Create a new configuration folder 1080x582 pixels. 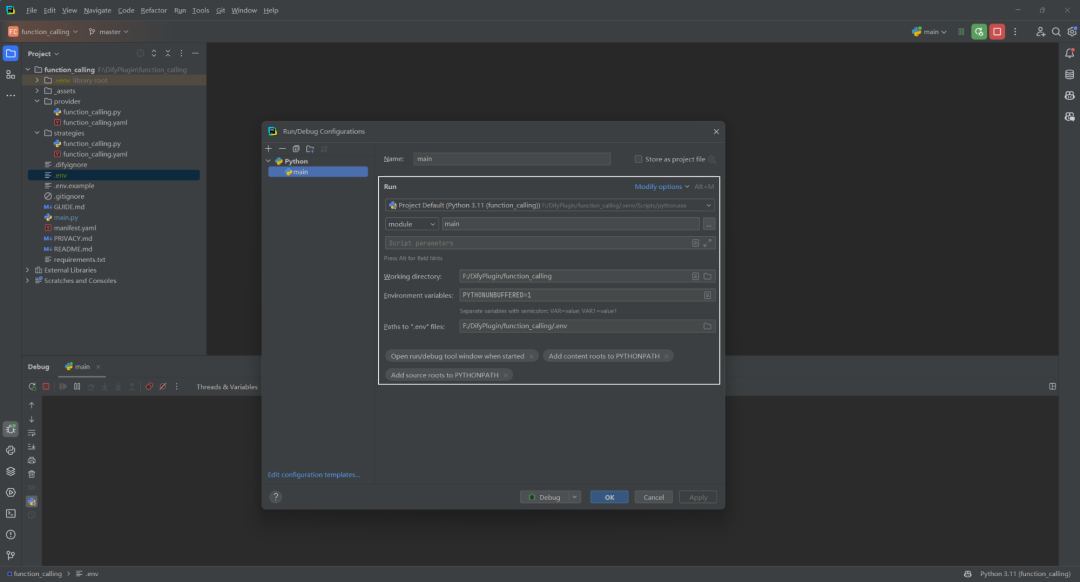click(310, 149)
